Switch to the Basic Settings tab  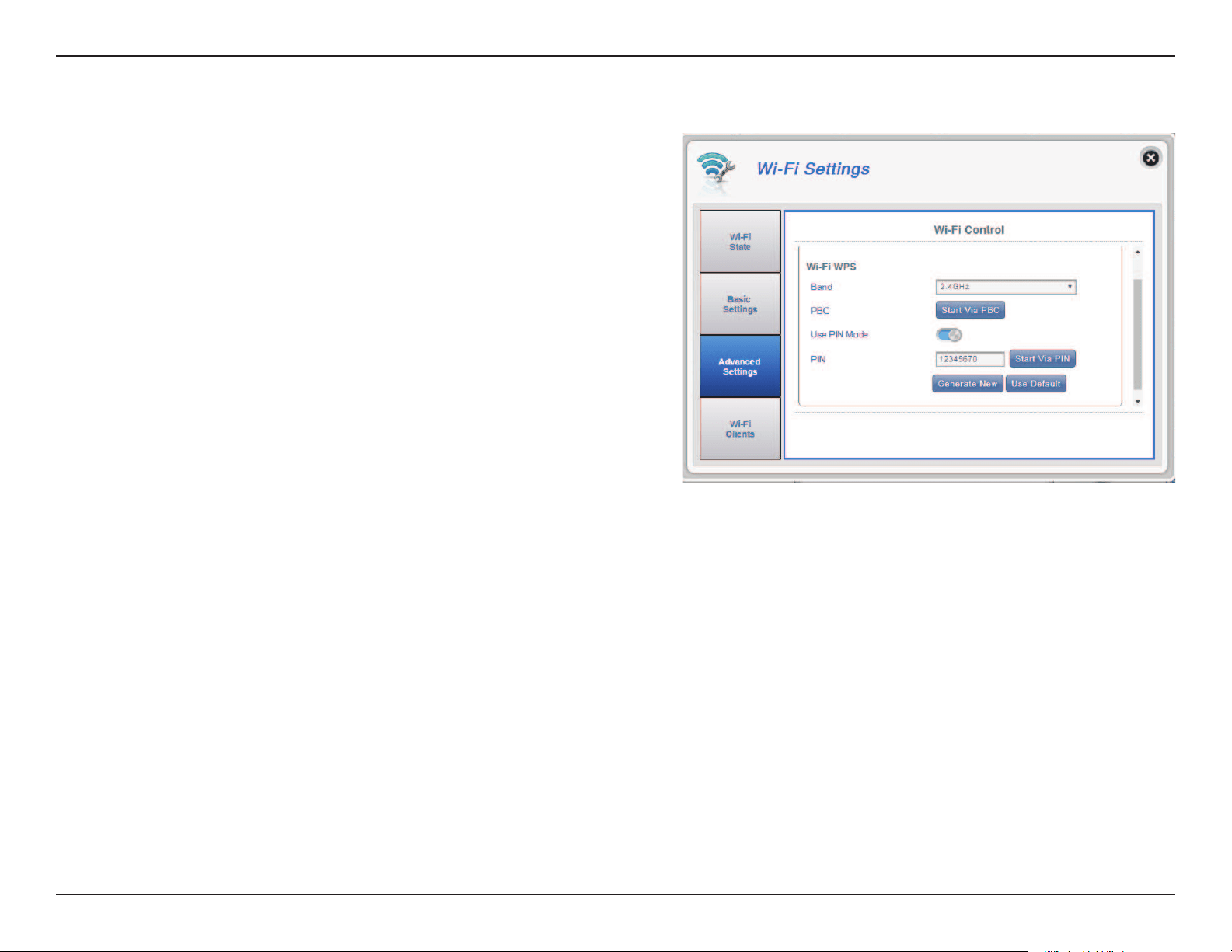740,304
